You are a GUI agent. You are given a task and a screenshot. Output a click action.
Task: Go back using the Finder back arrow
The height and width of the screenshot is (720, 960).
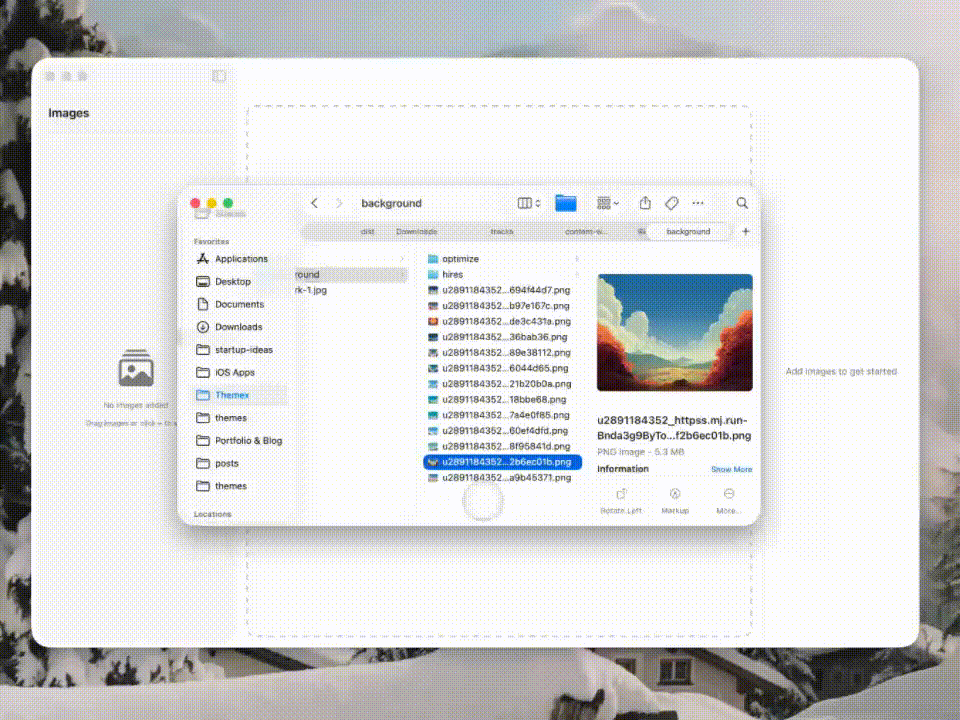(314, 203)
